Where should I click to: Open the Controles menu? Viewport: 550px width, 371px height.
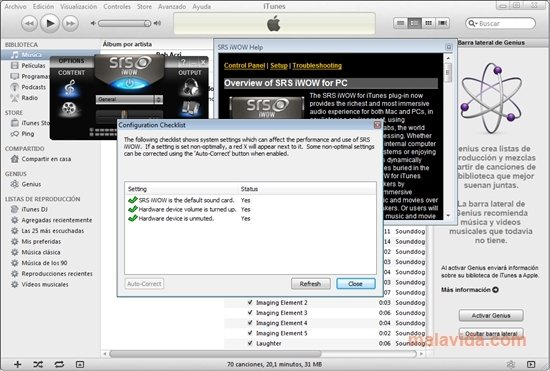pyautogui.click(x=117, y=6)
